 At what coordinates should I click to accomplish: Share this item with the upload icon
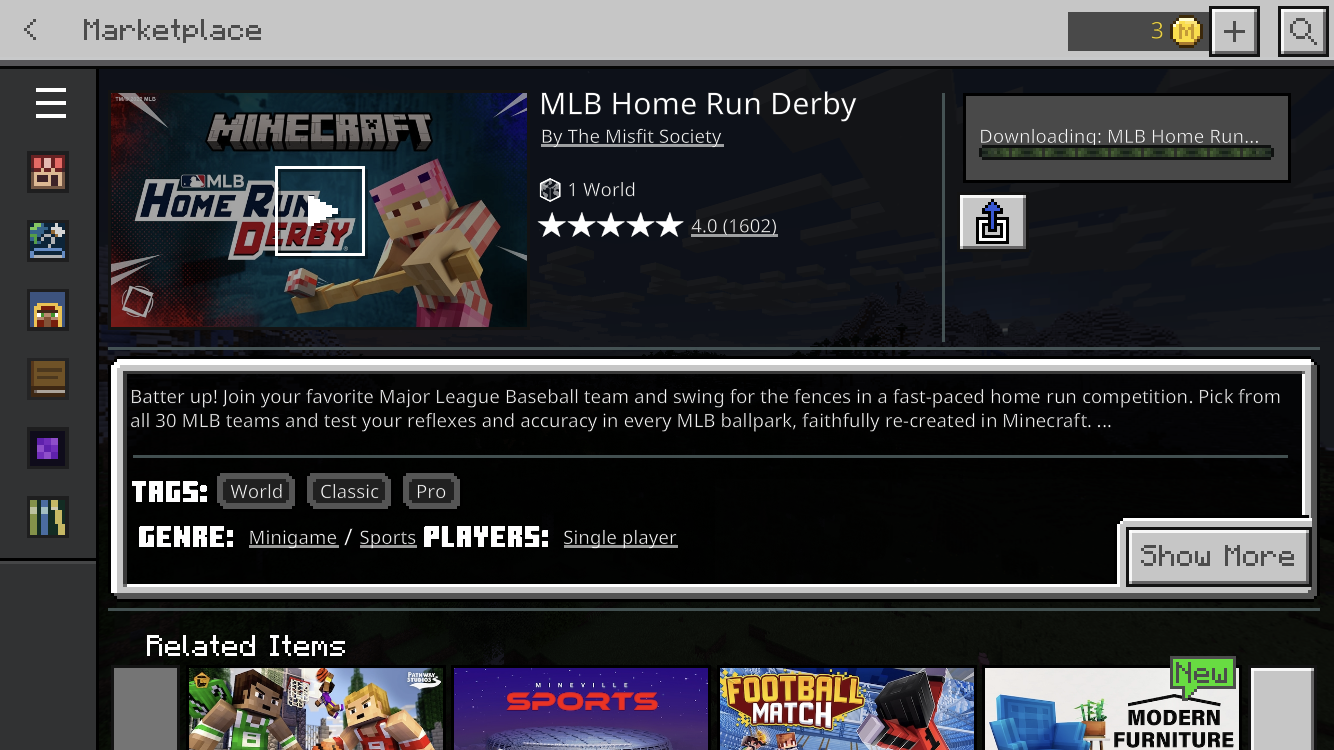point(992,222)
